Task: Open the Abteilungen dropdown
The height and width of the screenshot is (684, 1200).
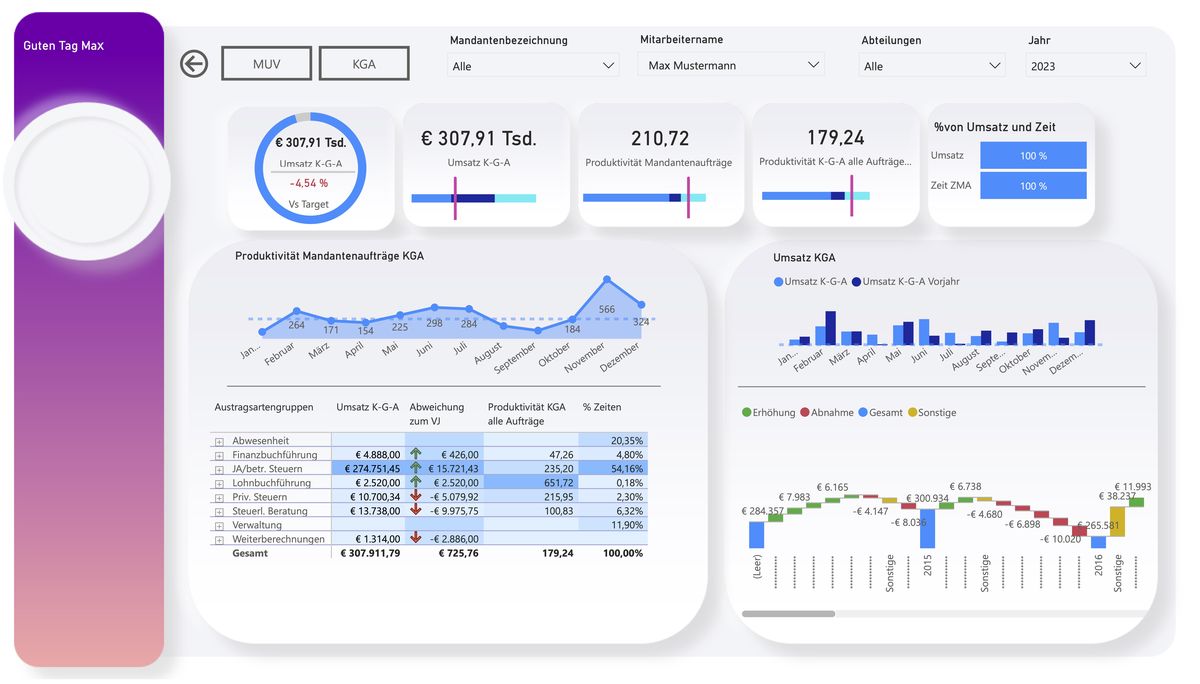Action: [932, 66]
